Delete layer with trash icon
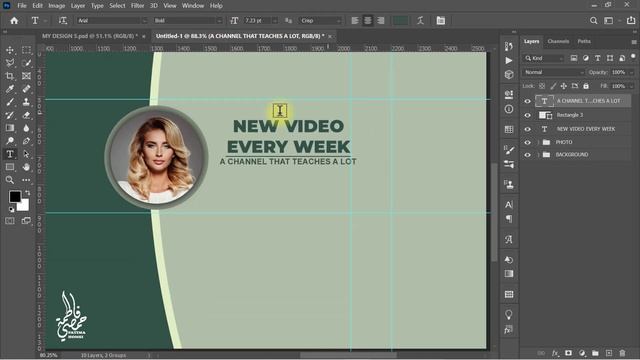 coord(622,353)
